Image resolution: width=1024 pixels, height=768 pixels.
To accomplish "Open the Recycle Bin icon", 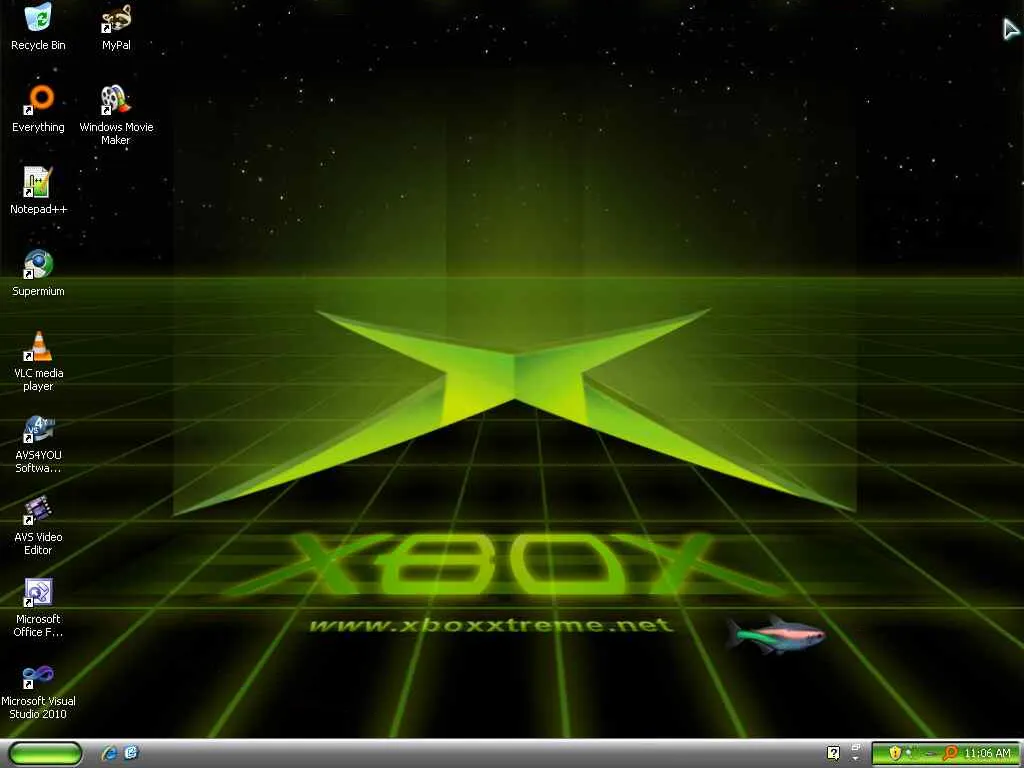I will pyautogui.click(x=39, y=27).
